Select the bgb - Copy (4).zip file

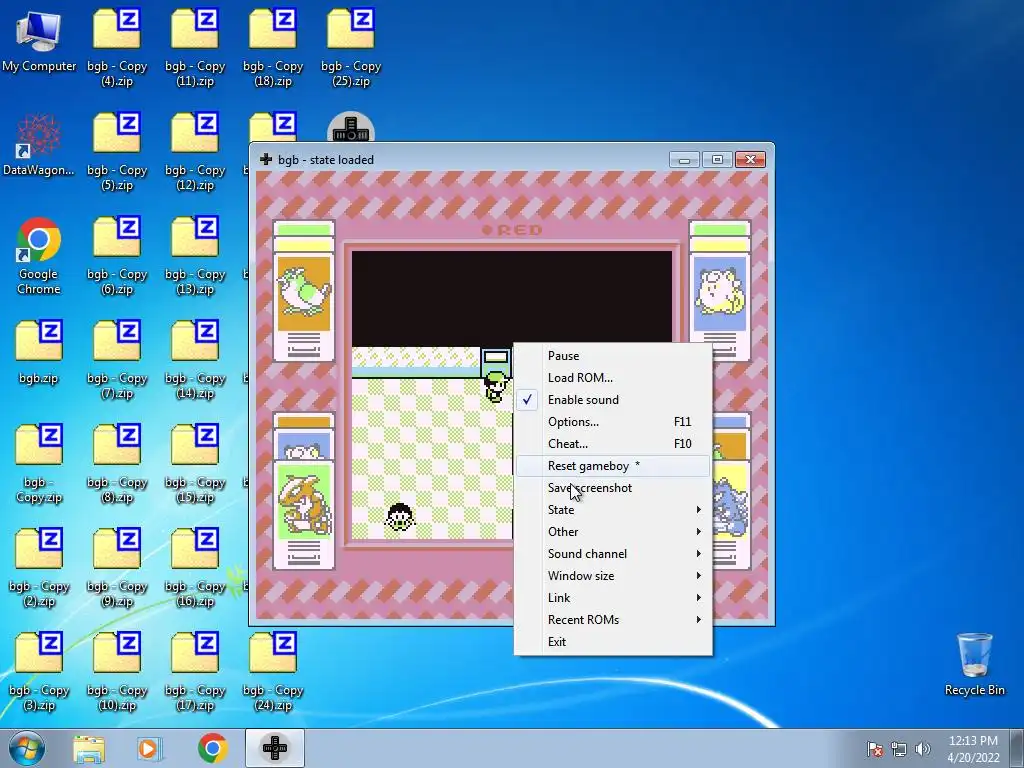point(117,47)
